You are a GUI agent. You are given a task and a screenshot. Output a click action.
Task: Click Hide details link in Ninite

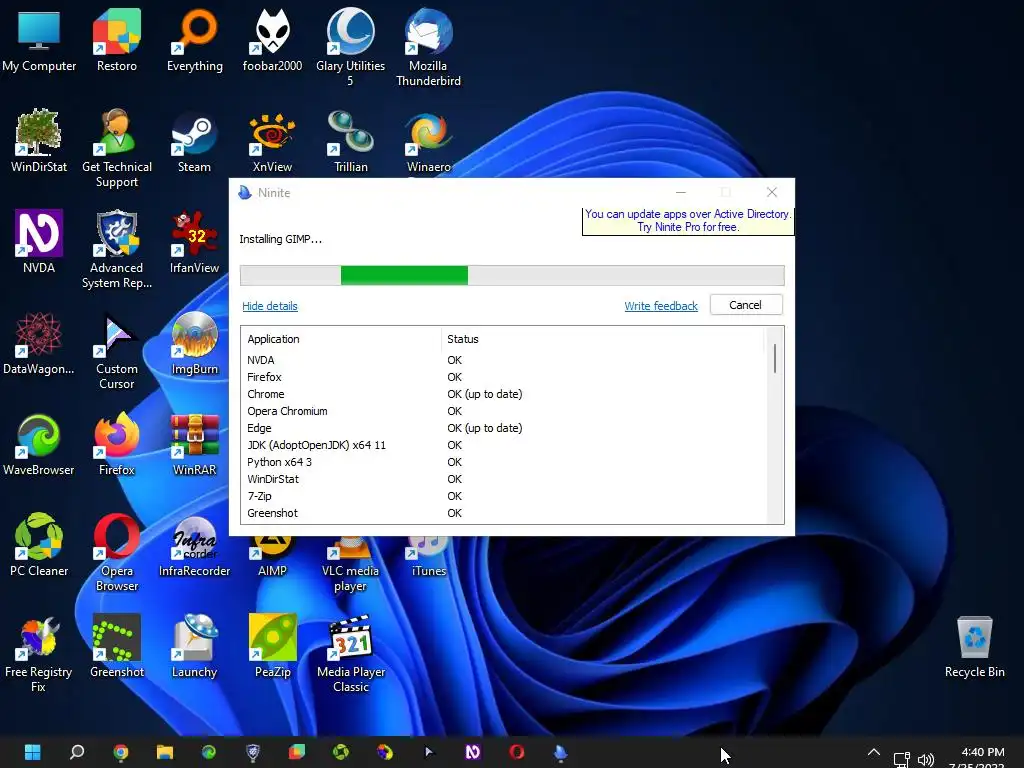click(x=270, y=306)
